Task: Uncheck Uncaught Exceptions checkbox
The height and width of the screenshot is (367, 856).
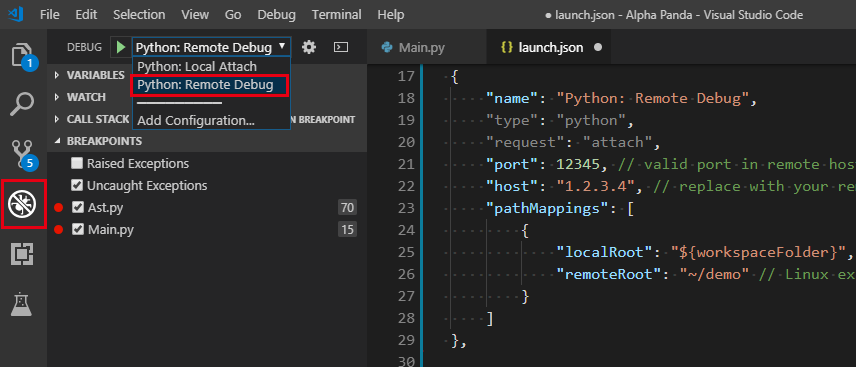Action: pos(77,186)
